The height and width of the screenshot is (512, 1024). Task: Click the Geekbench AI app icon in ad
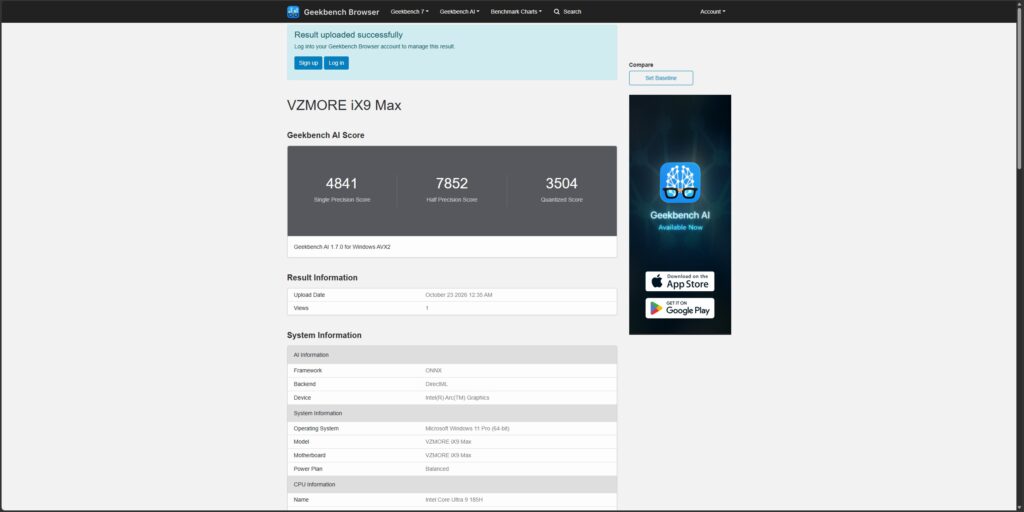pos(680,182)
